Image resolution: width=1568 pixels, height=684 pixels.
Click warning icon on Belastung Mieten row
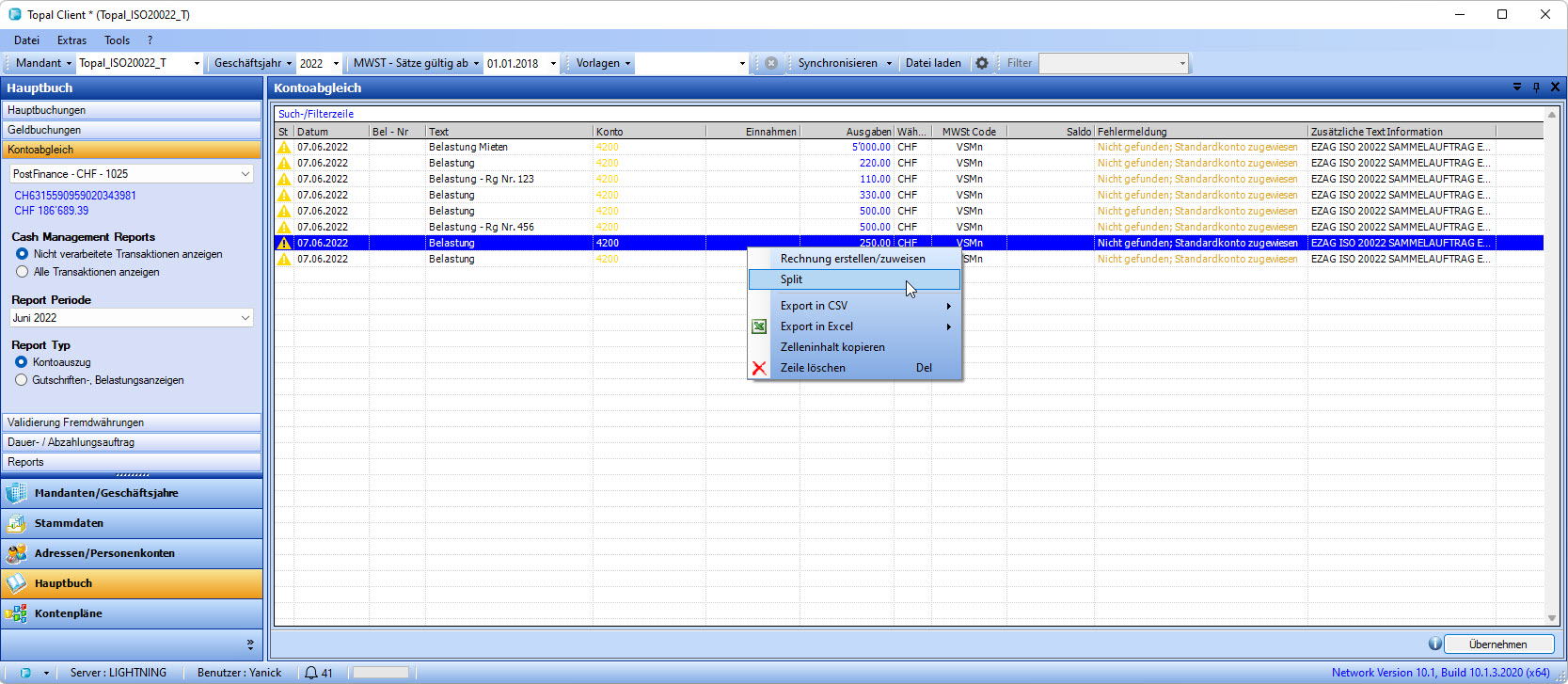pyautogui.click(x=284, y=147)
